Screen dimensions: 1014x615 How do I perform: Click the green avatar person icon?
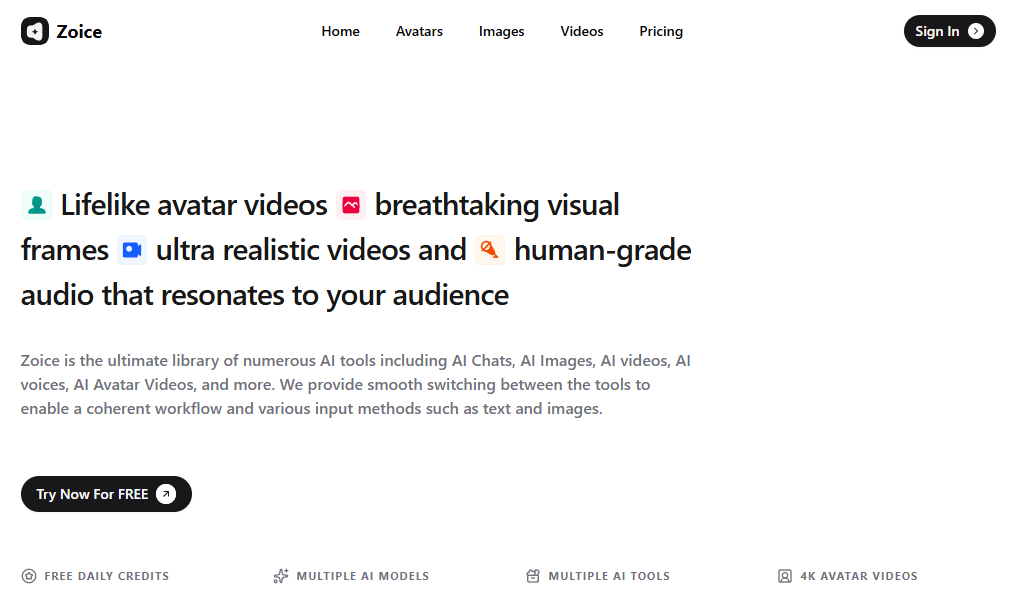coord(37,205)
